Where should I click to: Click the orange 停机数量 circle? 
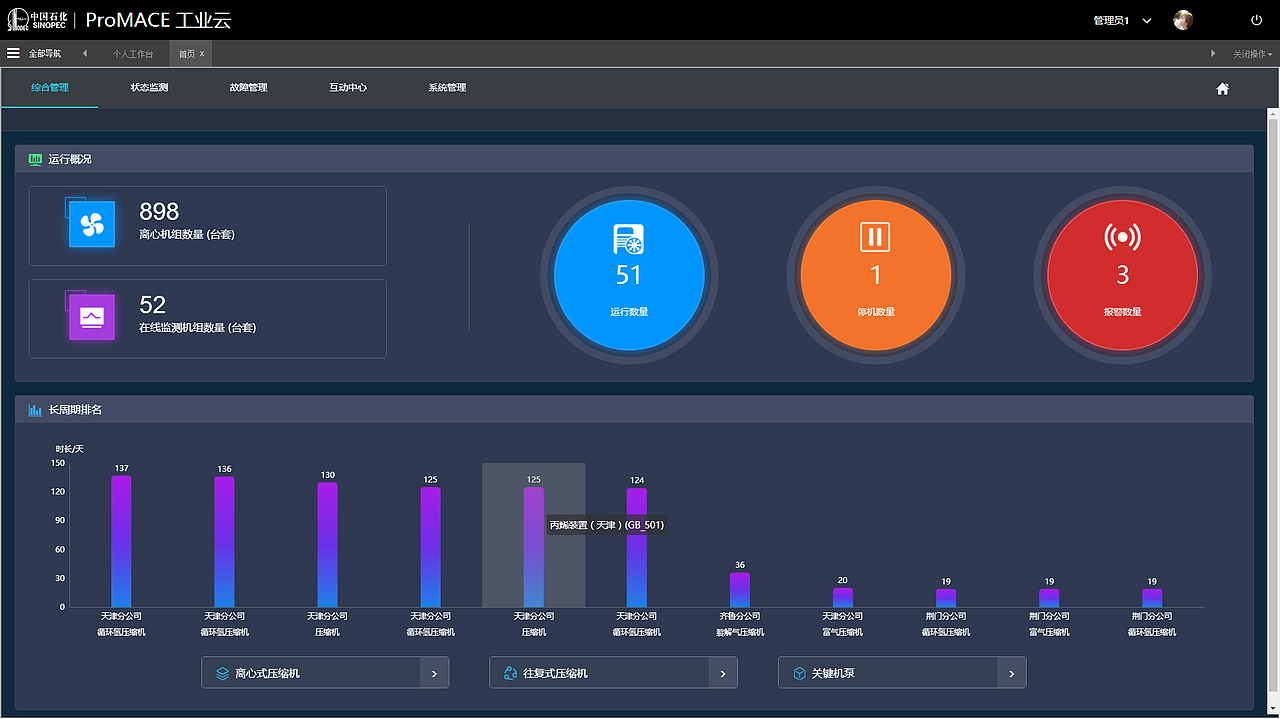[876, 275]
